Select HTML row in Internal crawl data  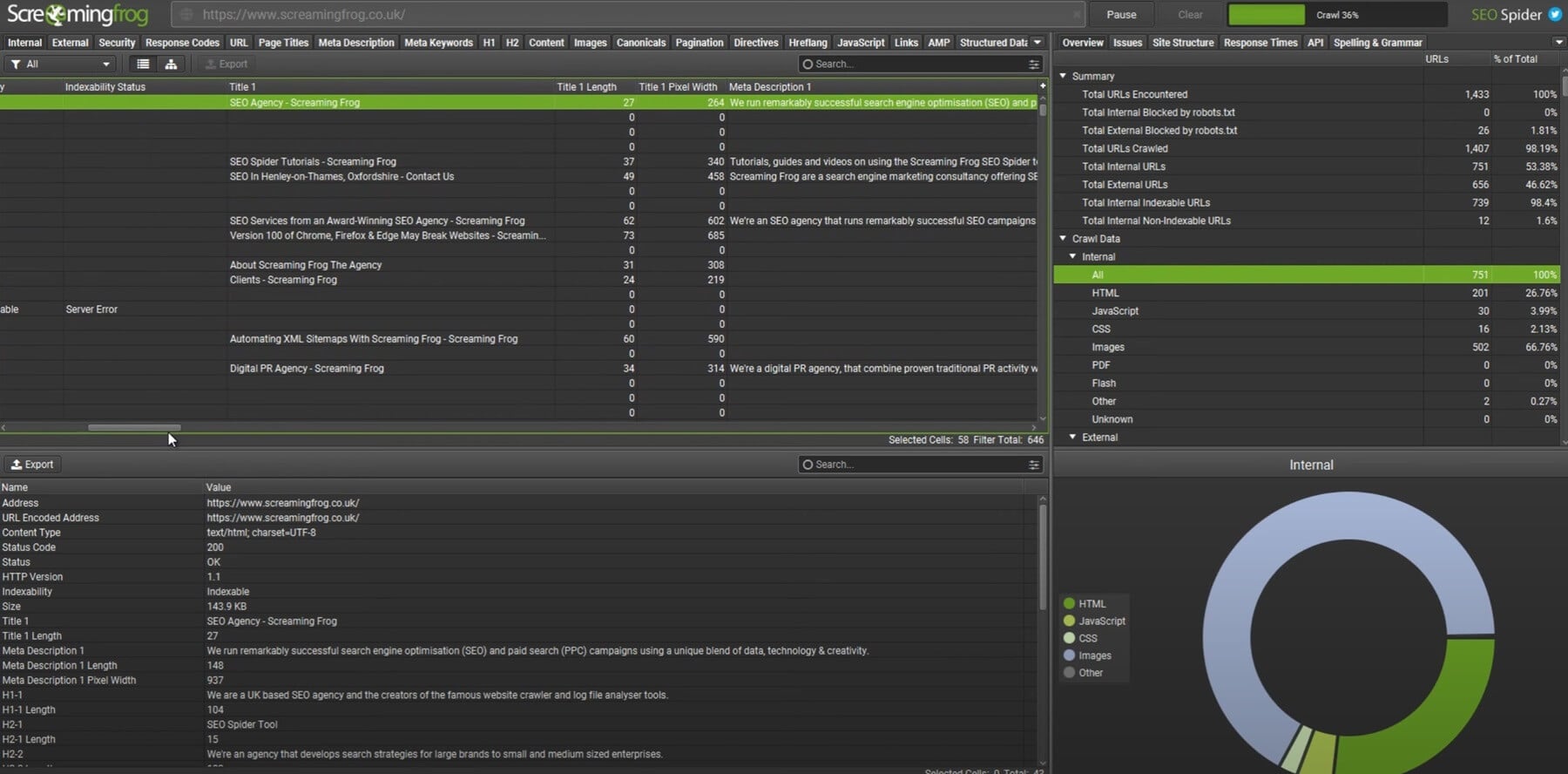1105,293
